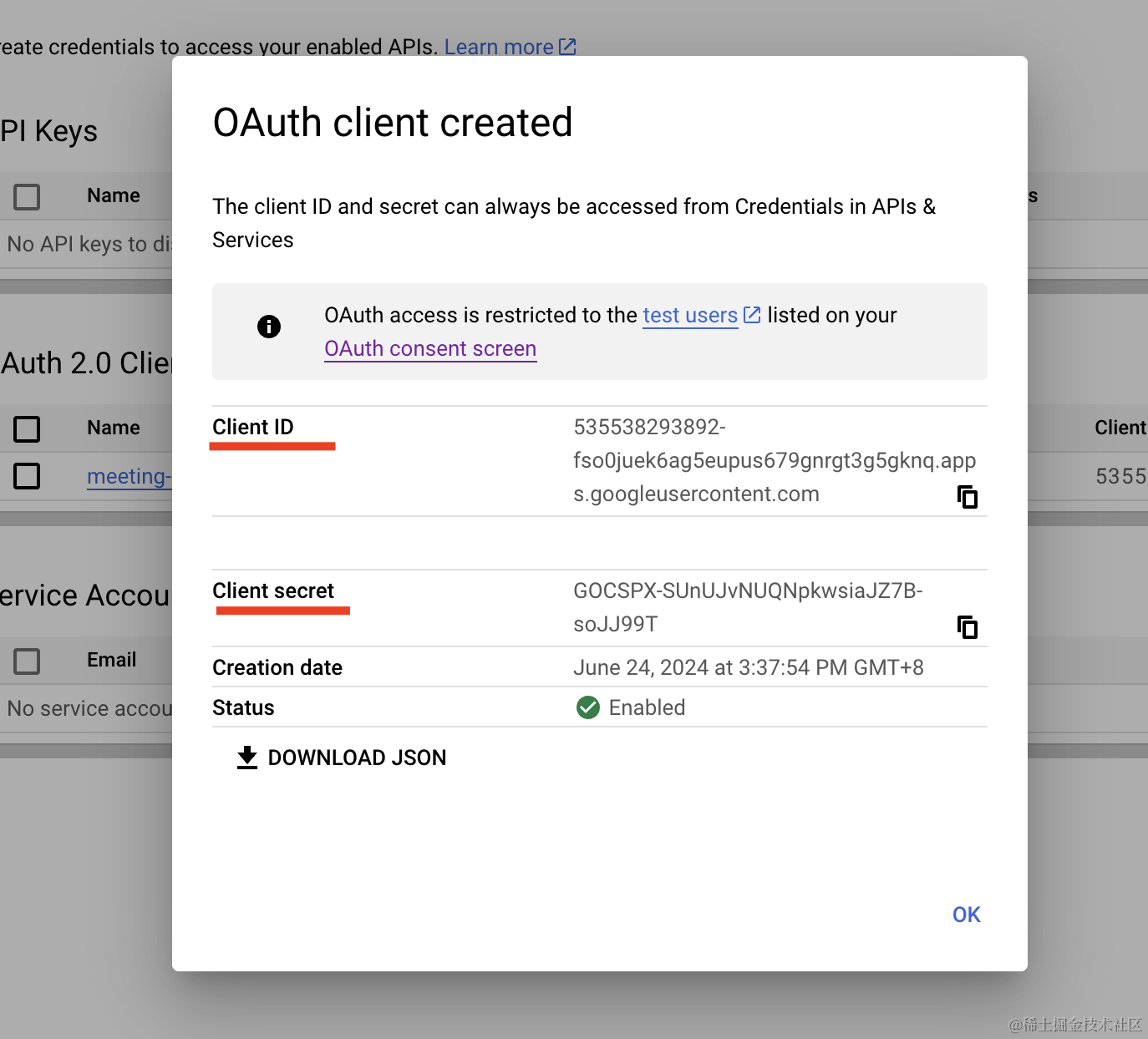Copy the Client secret value
The image size is (1148, 1039).
click(967, 627)
